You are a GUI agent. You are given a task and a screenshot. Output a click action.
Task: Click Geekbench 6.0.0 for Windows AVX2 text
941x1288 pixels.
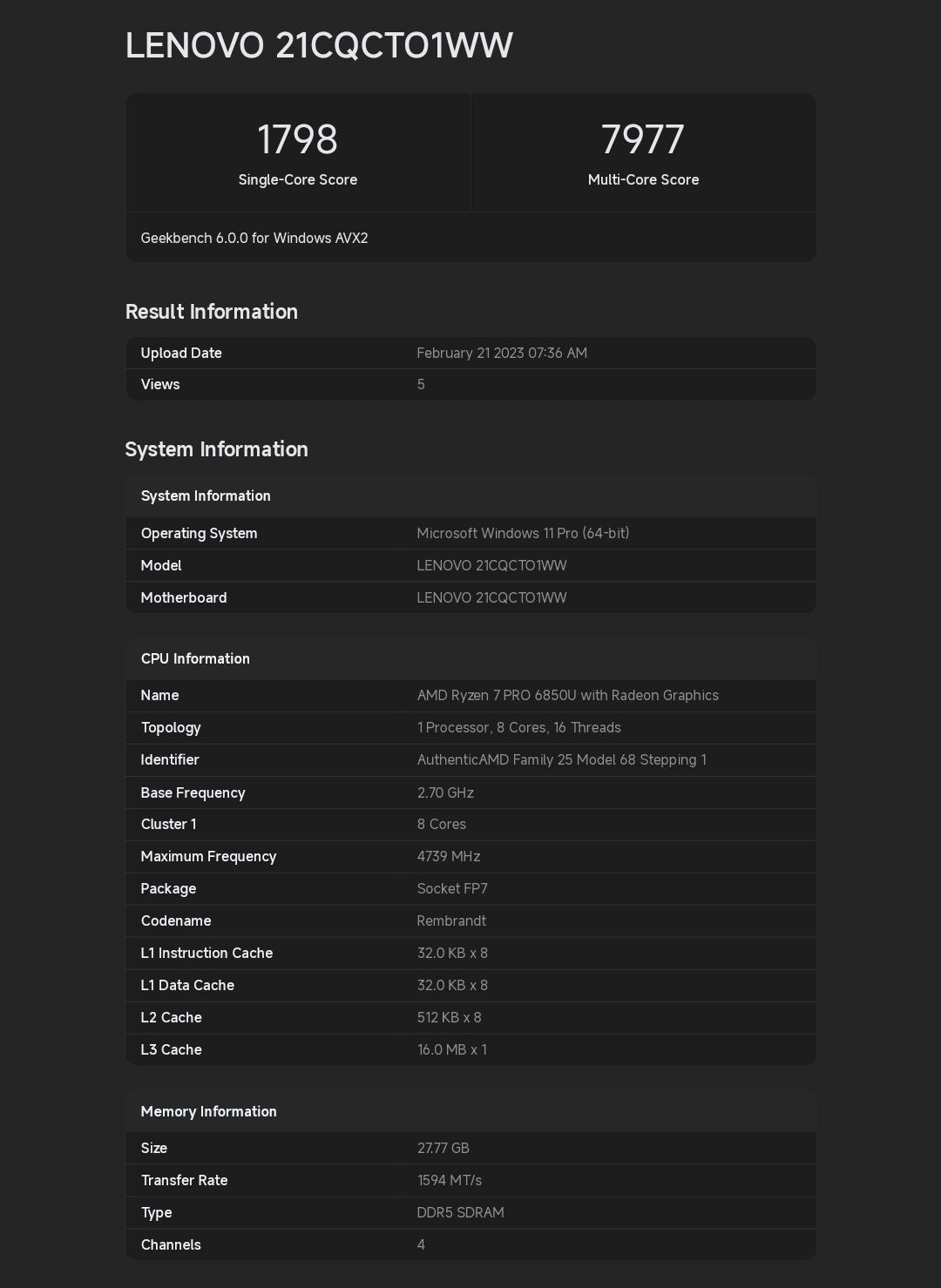(254, 238)
